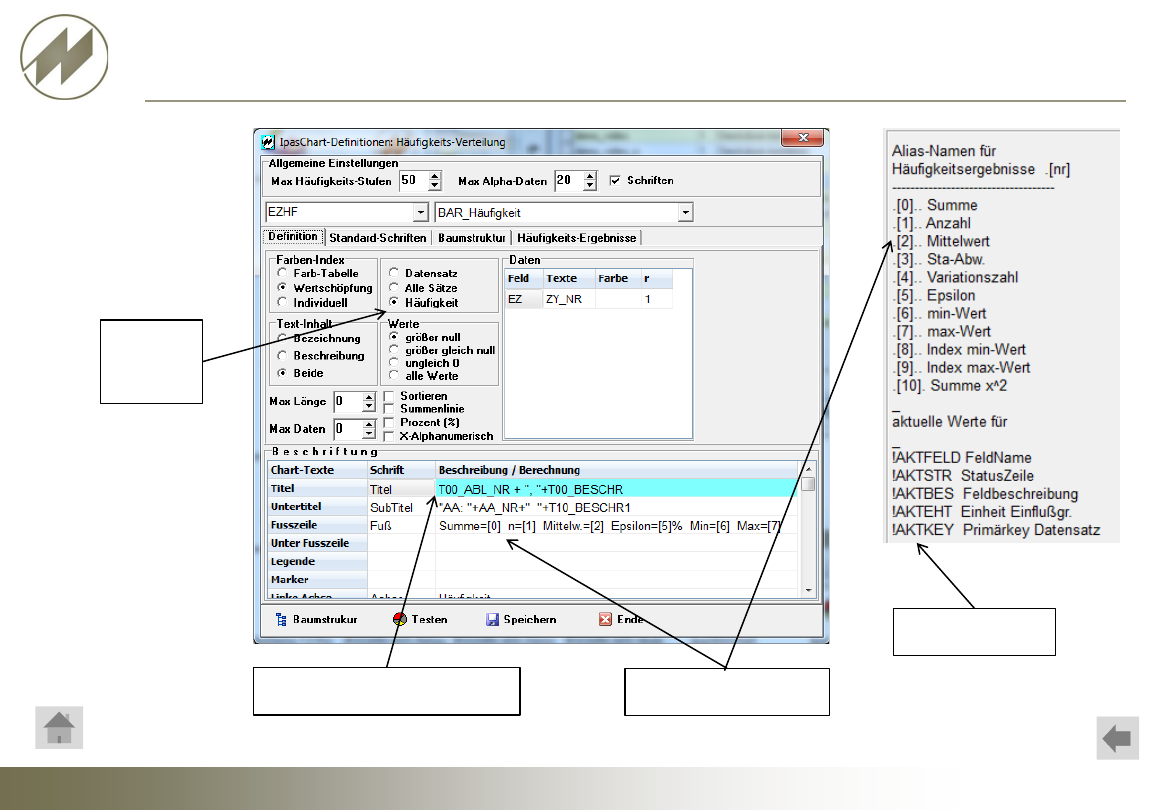Click the IpasChart window title icon
The width and height of the screenshot is (1170, 810).
(268, 142)
